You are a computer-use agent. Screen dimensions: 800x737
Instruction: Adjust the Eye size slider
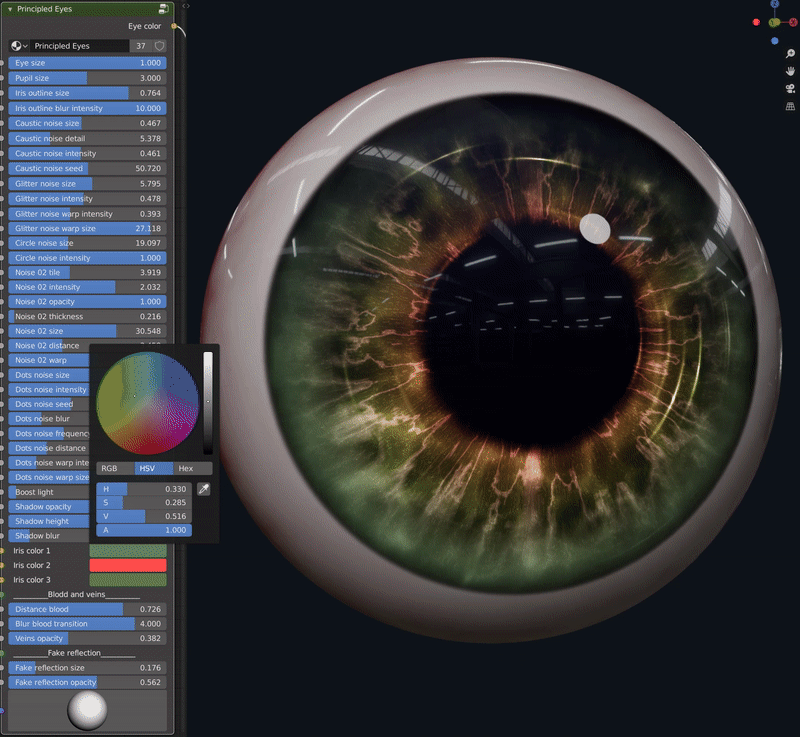coord(87,63)
